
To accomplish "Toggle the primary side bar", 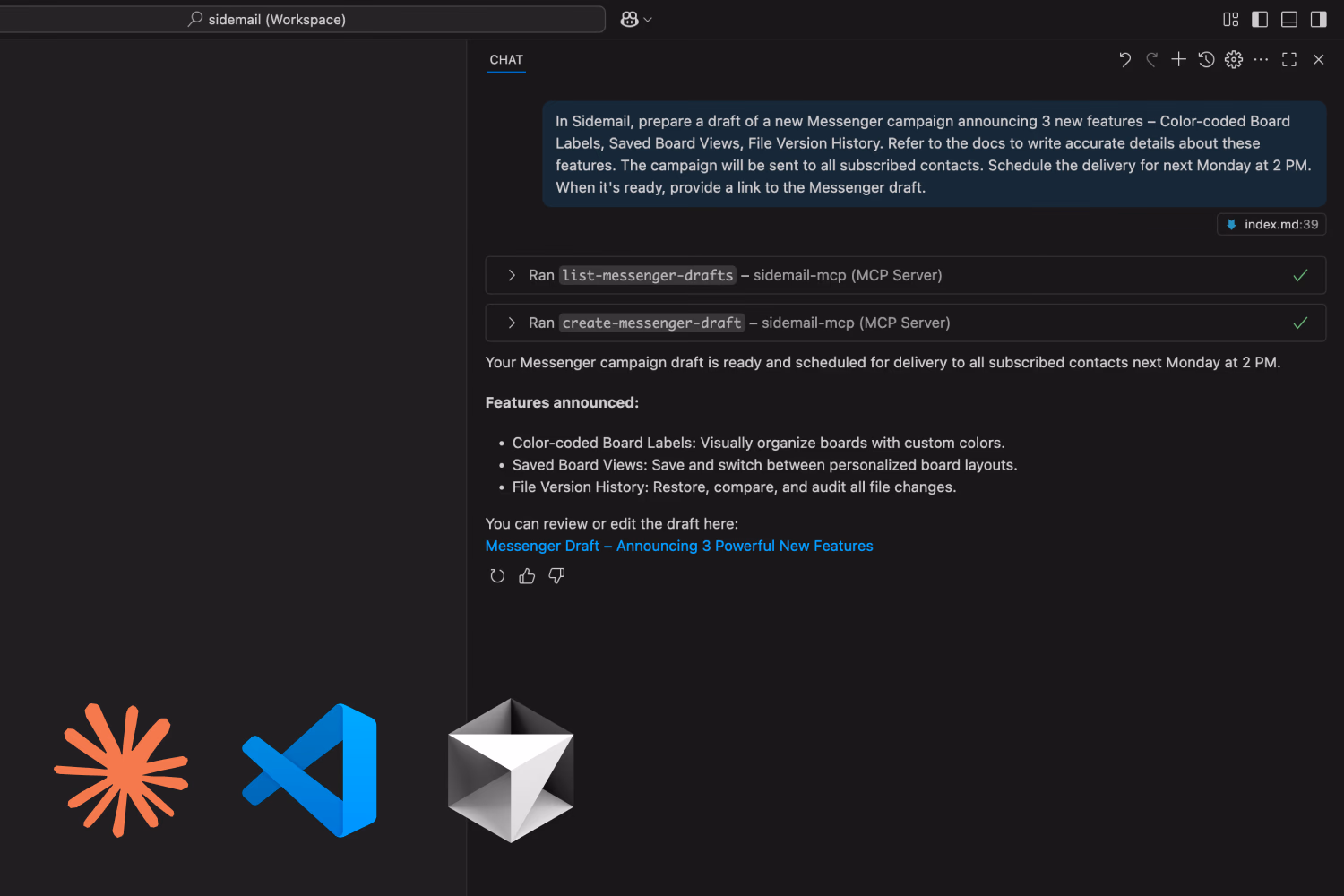I will pos(1260,19).
